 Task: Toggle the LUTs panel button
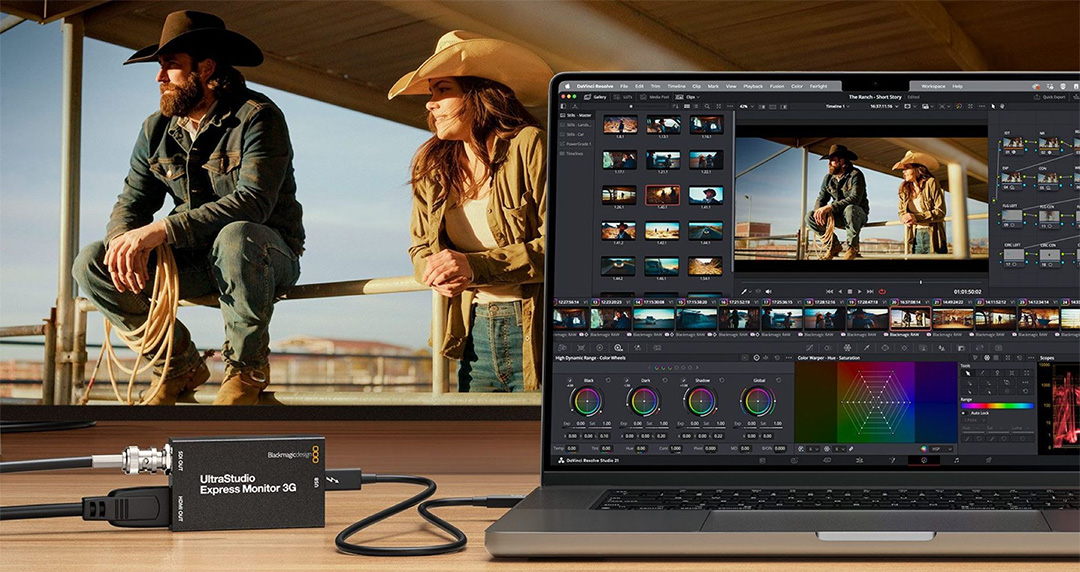pos(624,97)
